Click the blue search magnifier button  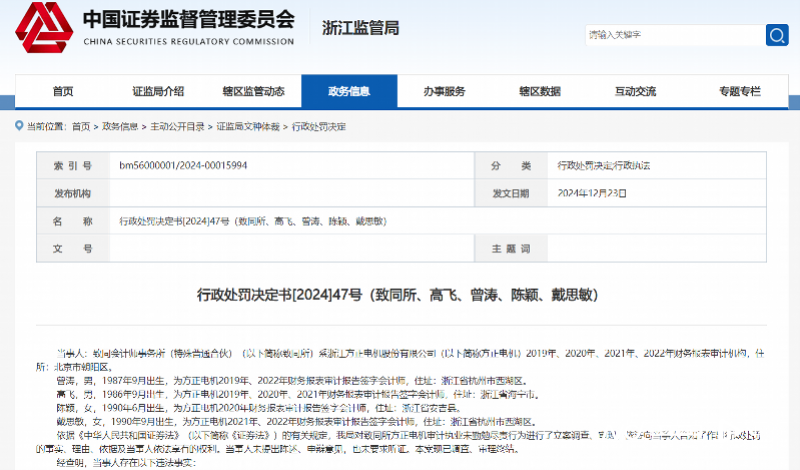[x=776, y=35]
